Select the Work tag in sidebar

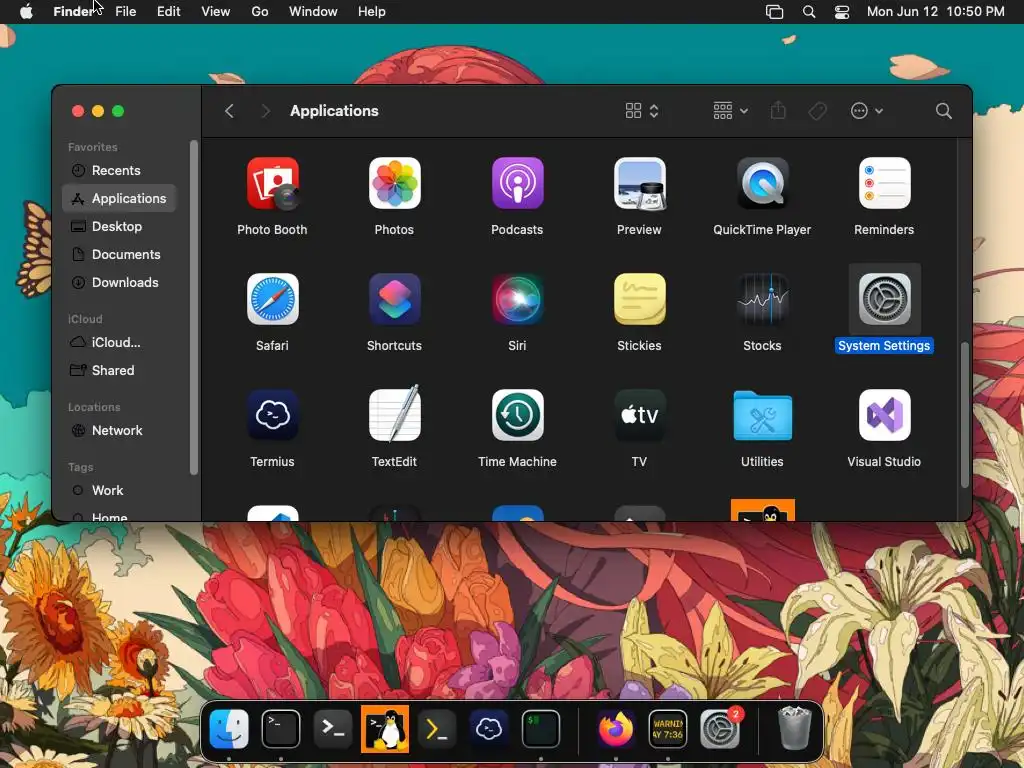pyautogui.click(x=120, y=490)
